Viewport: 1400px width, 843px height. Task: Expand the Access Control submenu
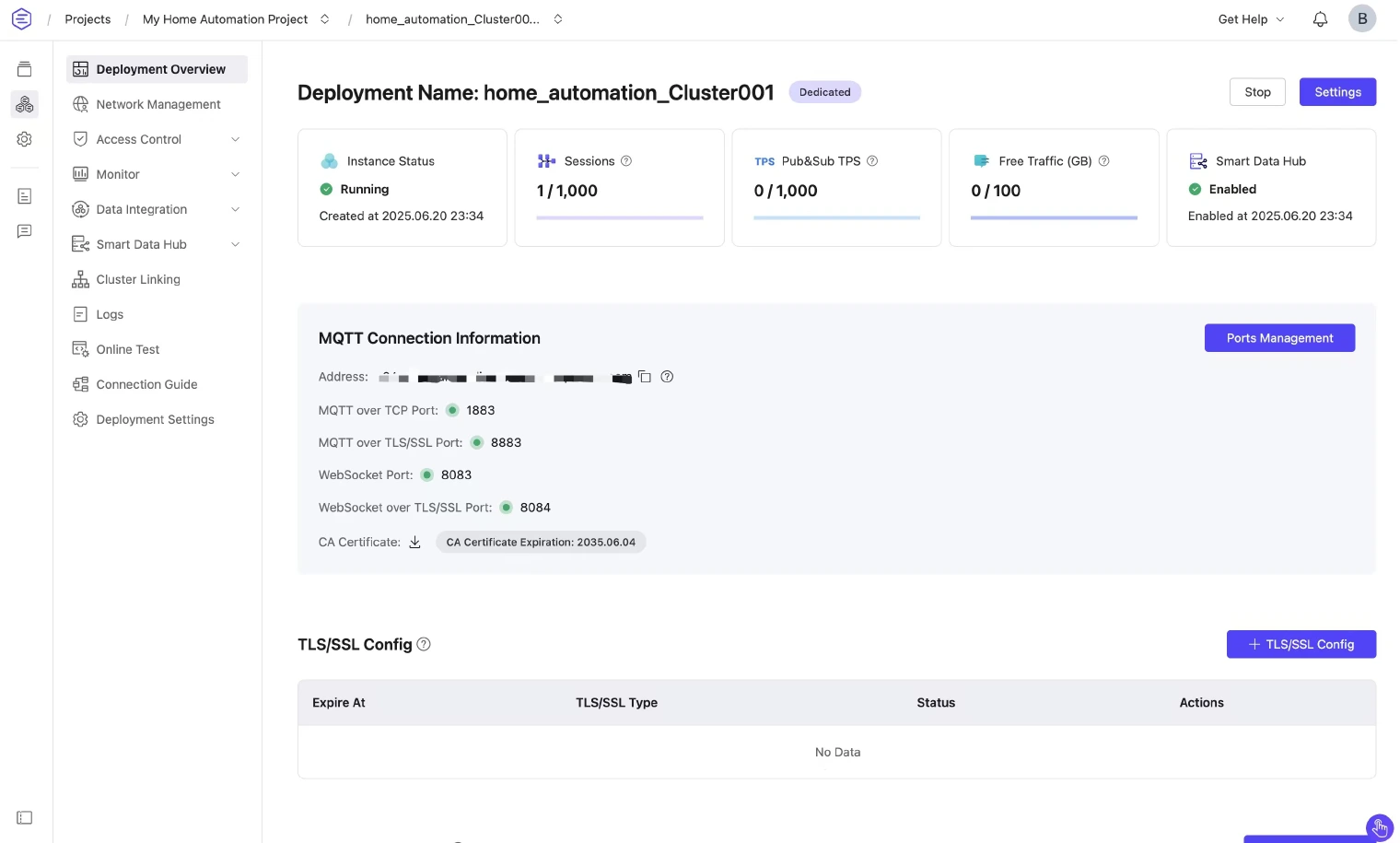pyautogui.click(x=157, y=139)
